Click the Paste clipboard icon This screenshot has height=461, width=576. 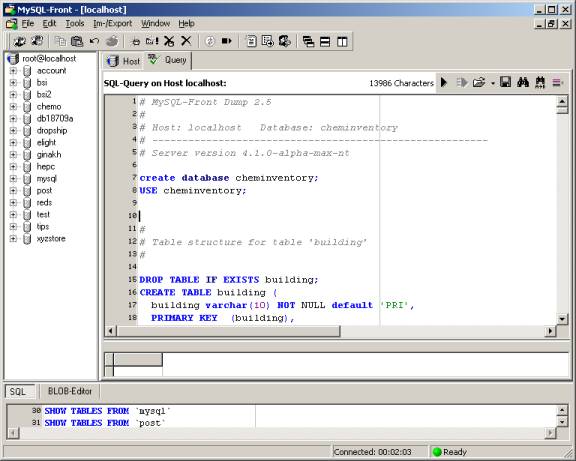(x=77, y=41)
